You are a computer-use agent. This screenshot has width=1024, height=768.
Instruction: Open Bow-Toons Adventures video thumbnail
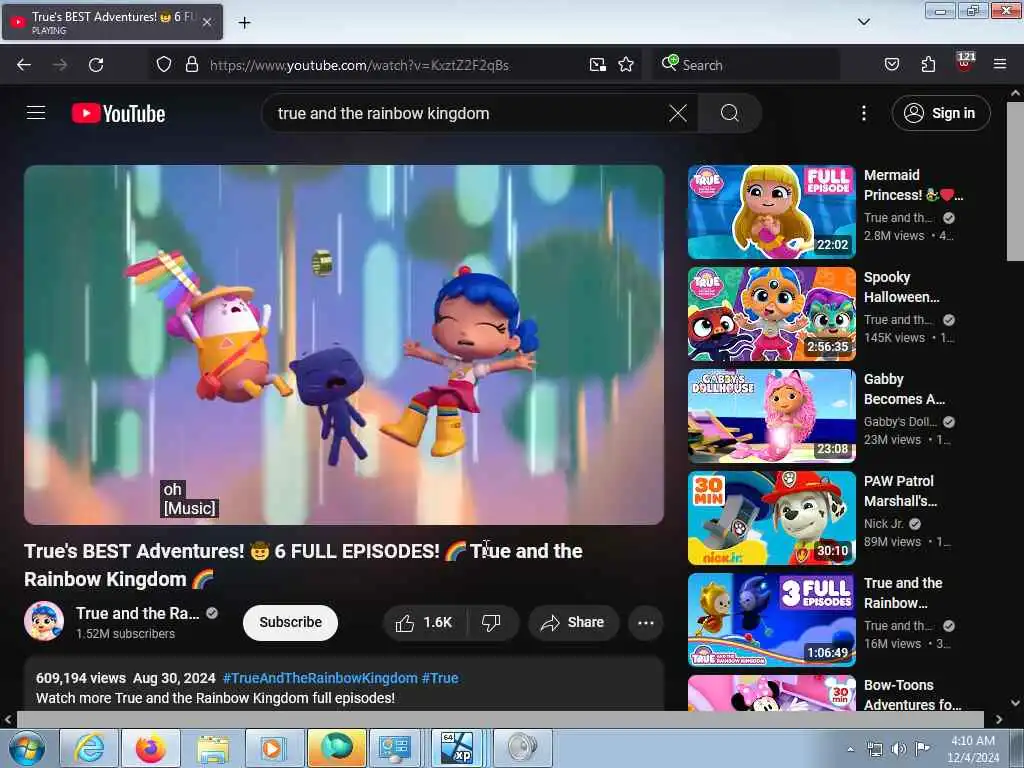771,693
